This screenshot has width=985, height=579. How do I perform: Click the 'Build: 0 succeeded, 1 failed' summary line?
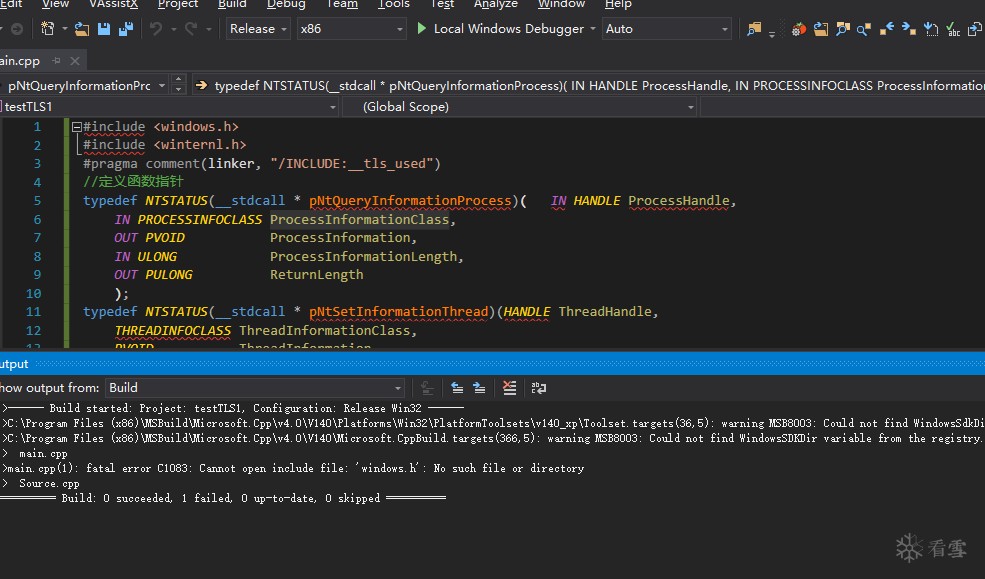pyautogui.click(x=223, y=499)
